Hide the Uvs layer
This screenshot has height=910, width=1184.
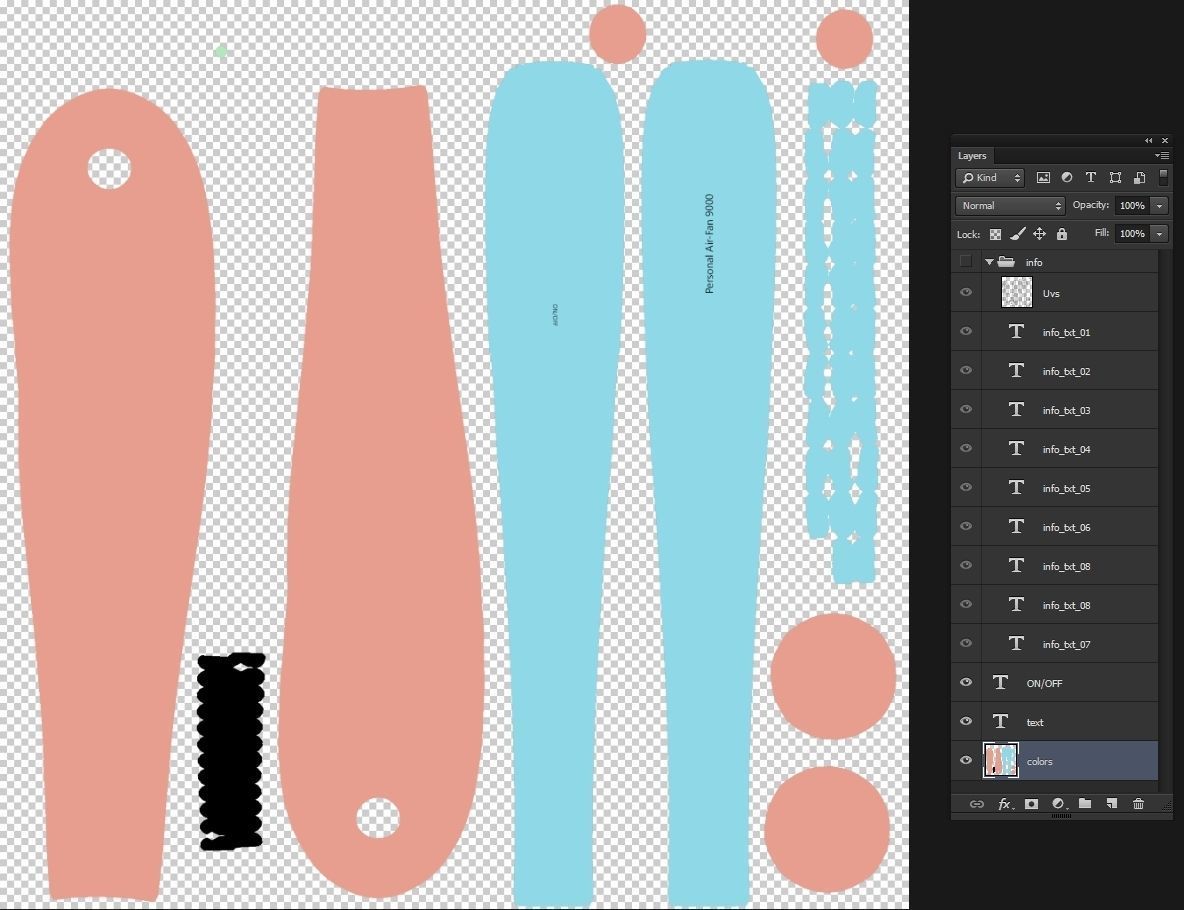click(x=966, y=292)
